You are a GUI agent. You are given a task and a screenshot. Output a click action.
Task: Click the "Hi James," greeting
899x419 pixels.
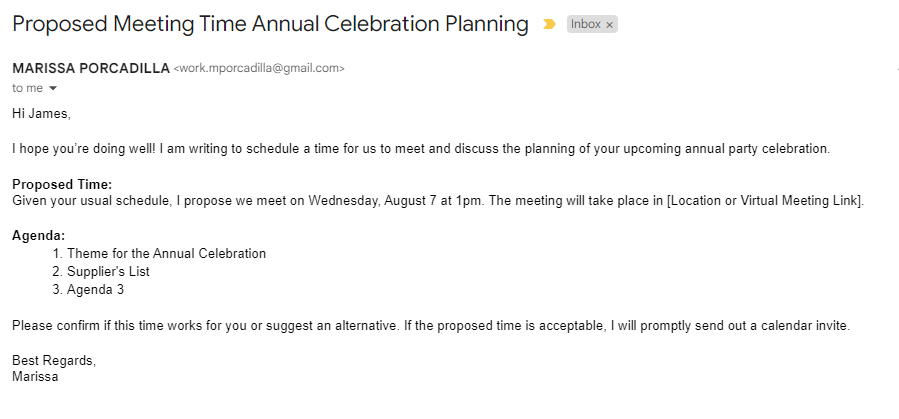coord(41,113)
